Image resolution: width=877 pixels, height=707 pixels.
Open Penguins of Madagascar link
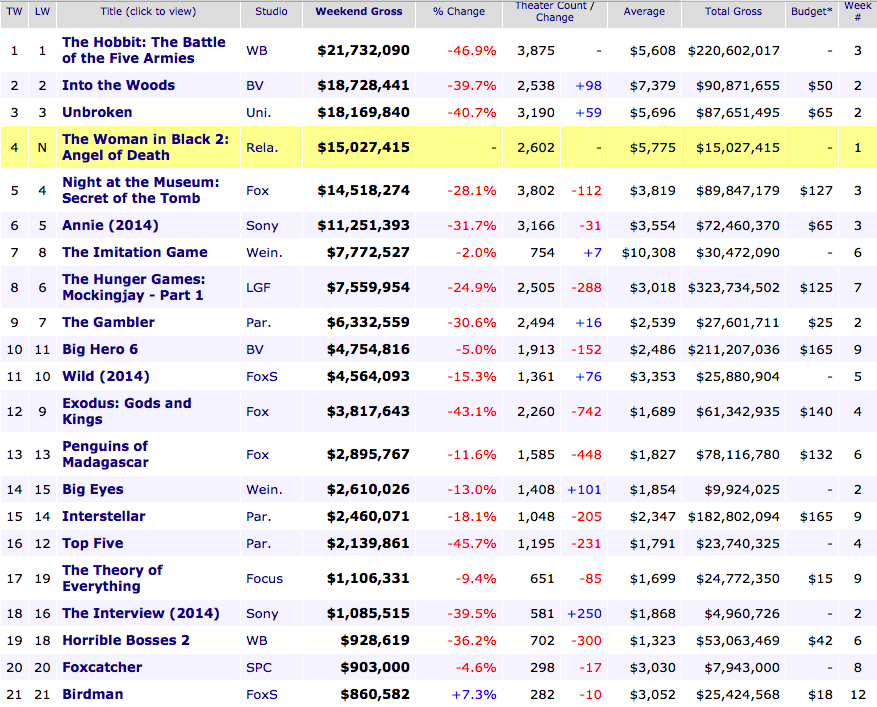(105, 454)
